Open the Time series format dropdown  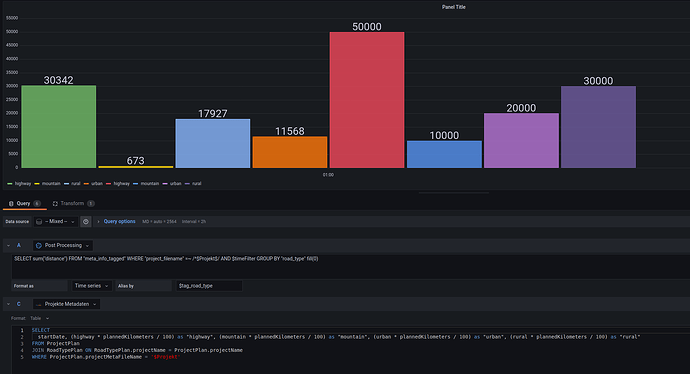tap(92, 286)
